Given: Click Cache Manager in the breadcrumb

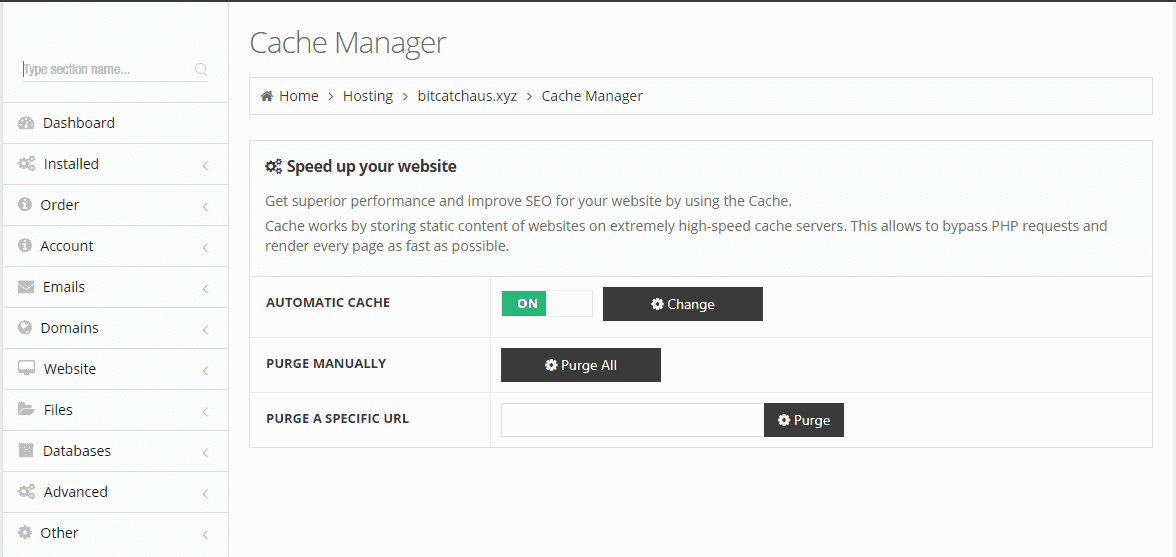Looking at the screenshot, I should [592, 96].
